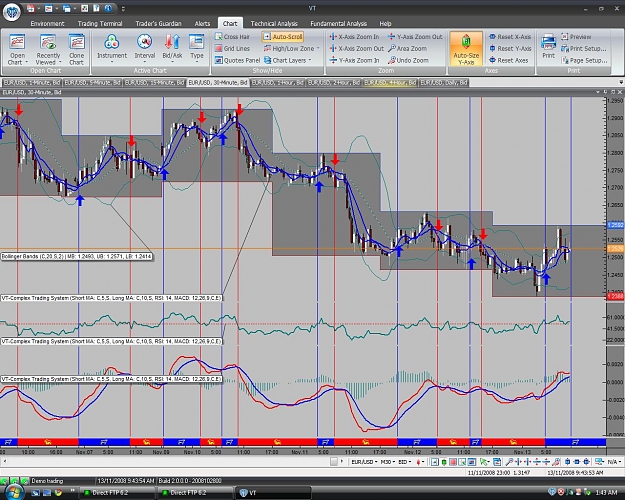Click red square grid icon bottom toolbar
Viewport: 625px width, 500px height.
click(453, 462)
